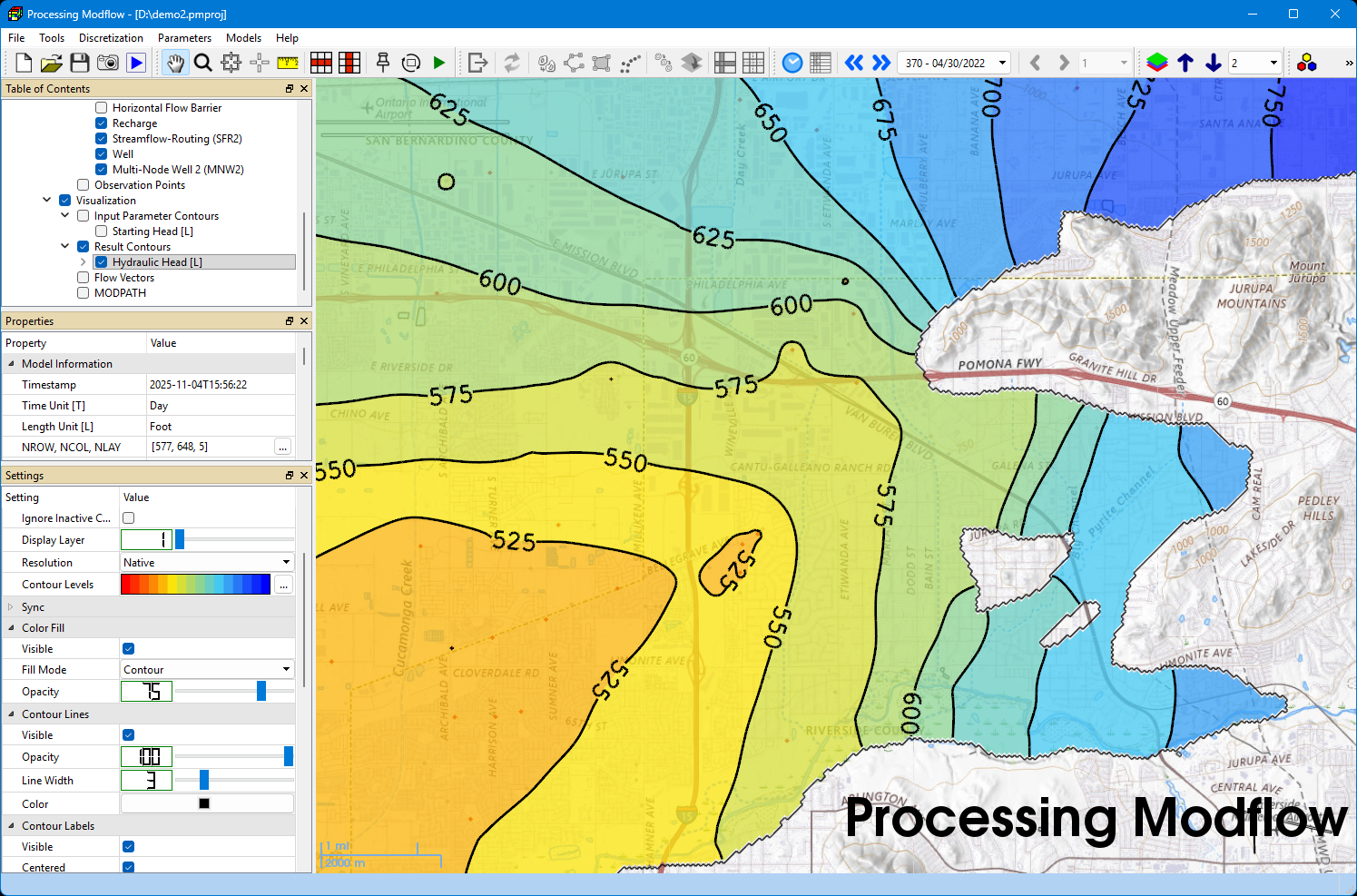The height and width of the screenshot is (896, 1357).
Task: Move down one layer with the down arrow
Action: coord(1214,63)
